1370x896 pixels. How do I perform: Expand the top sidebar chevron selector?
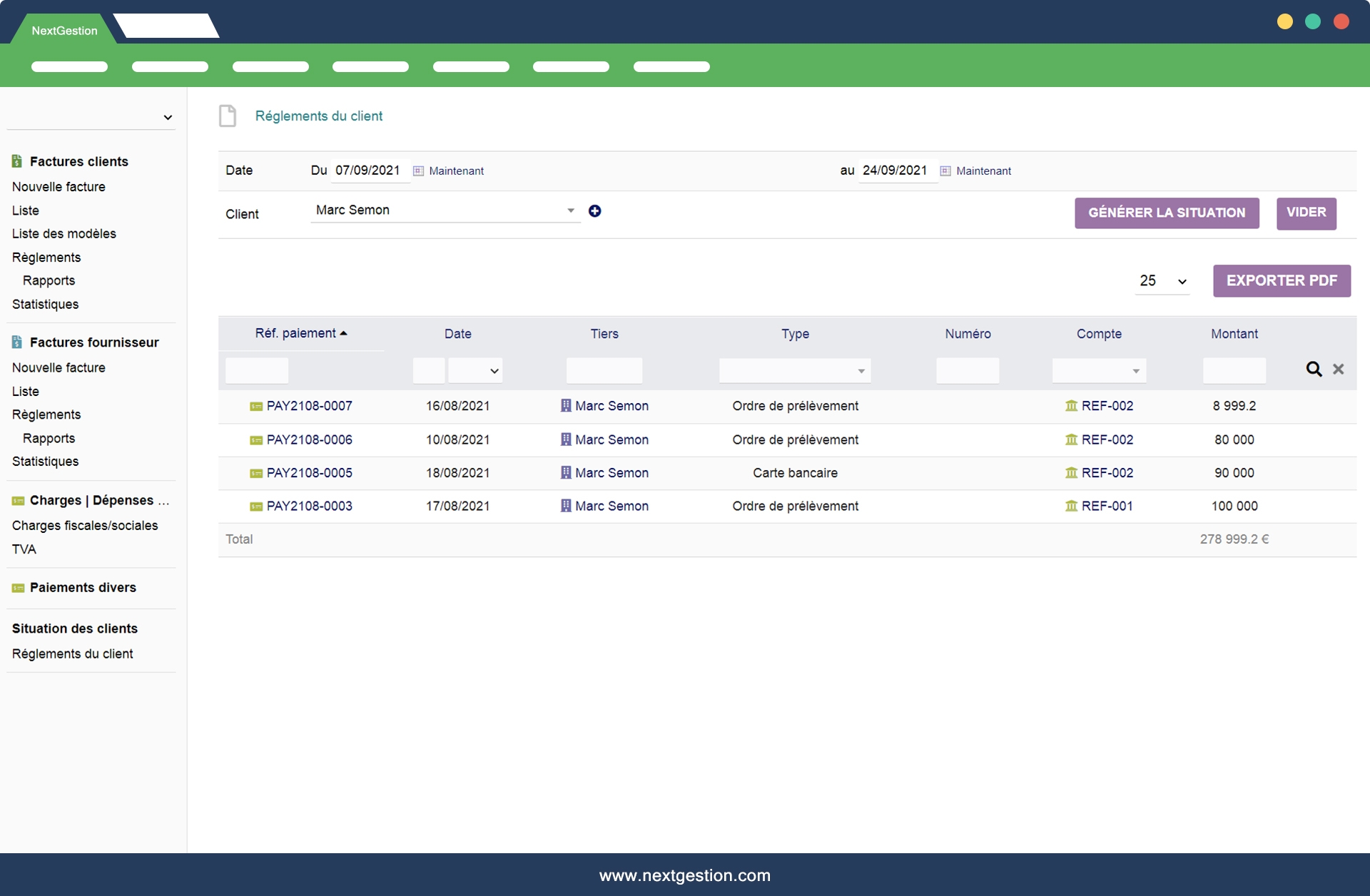click(x=168, y=118)
